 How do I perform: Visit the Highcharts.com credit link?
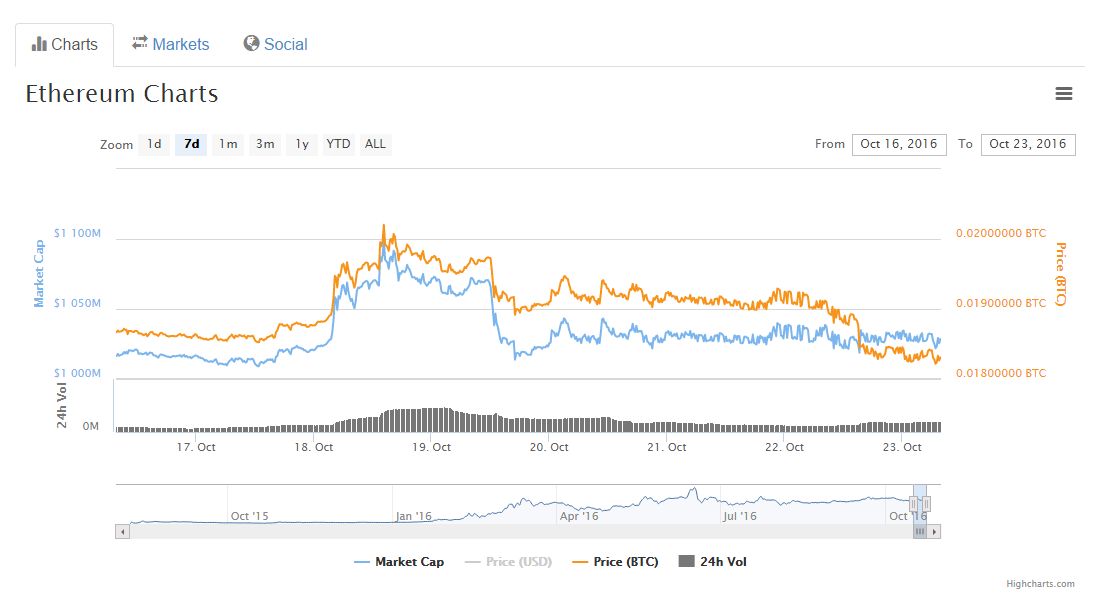pyautogui.click(x=1041, y=584)
